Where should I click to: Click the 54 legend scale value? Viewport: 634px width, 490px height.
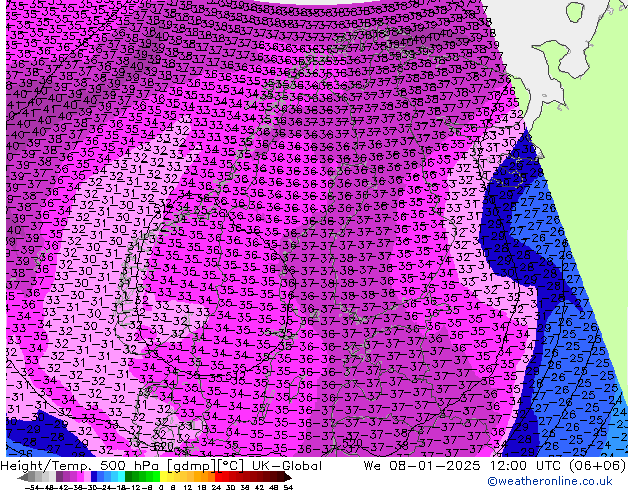point(288,487)
